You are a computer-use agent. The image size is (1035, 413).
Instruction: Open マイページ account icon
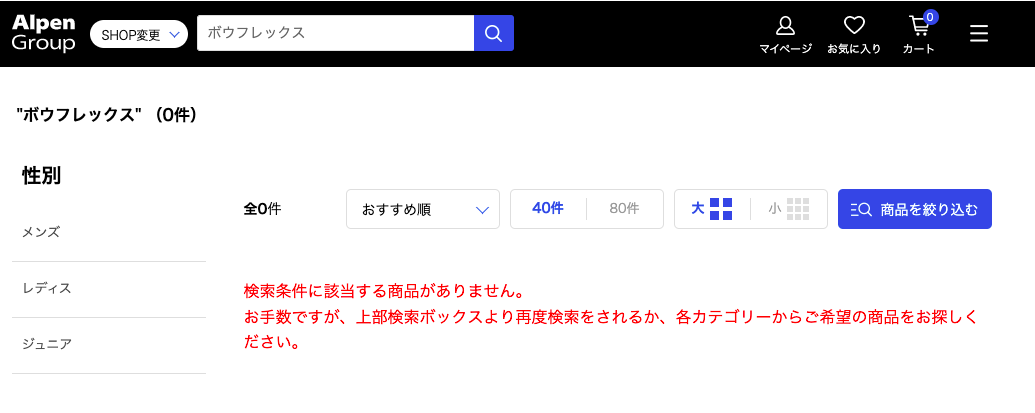(785, 35)
